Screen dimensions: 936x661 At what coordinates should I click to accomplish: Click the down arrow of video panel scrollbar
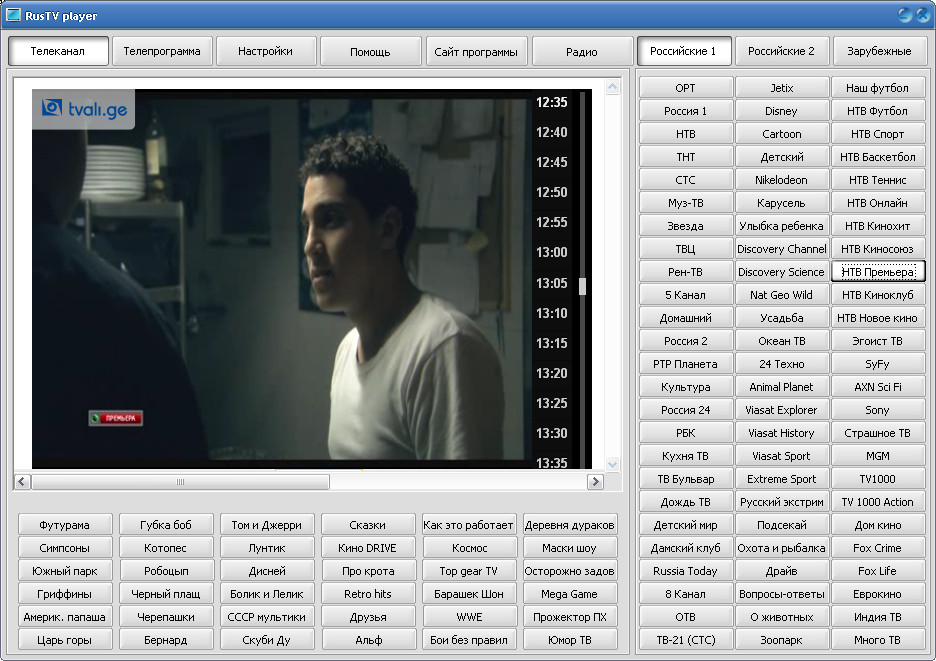click(x=613, y=465)
